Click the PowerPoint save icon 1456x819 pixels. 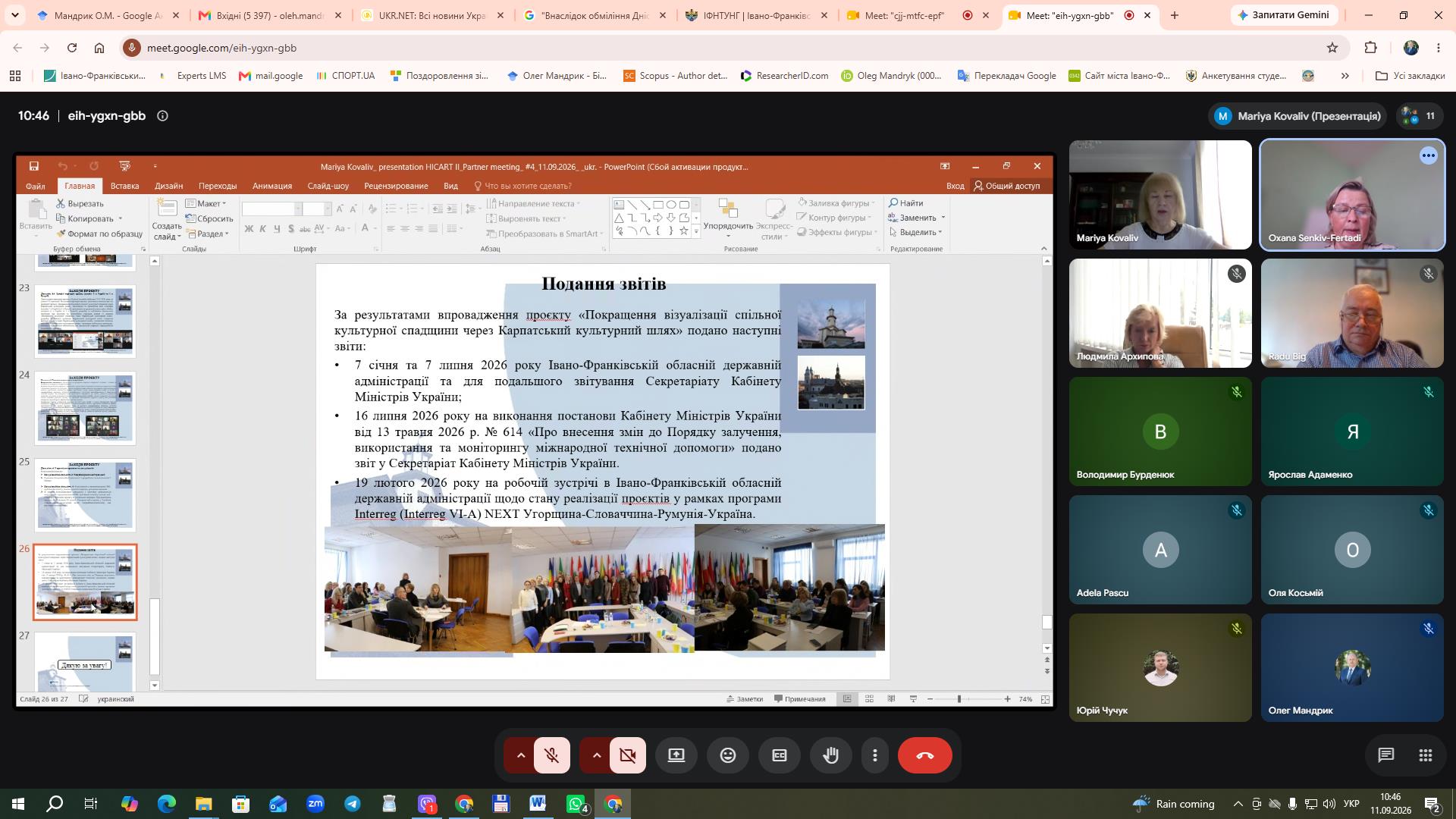(34, 166)
